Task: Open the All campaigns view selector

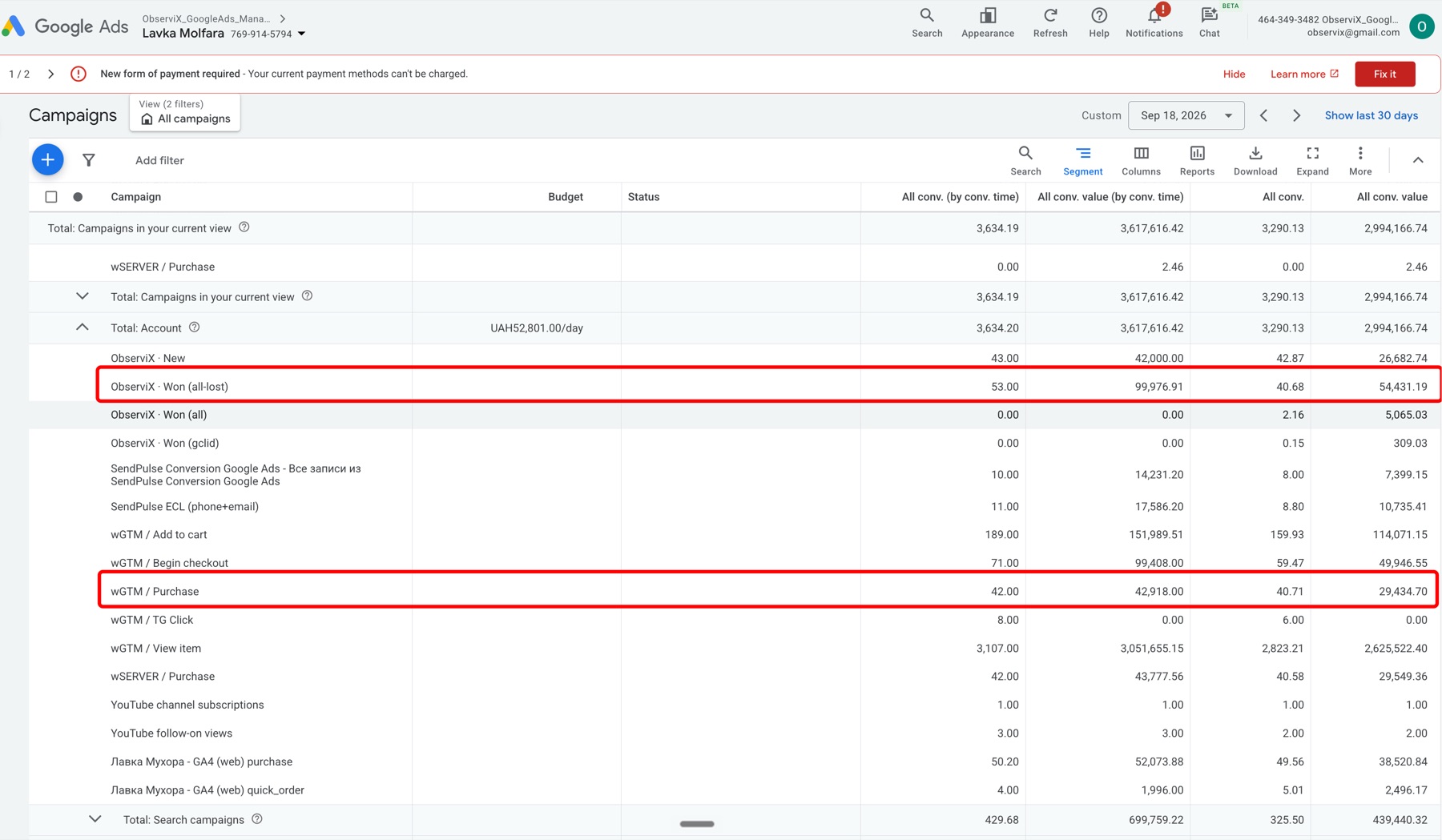Action: 185,112
